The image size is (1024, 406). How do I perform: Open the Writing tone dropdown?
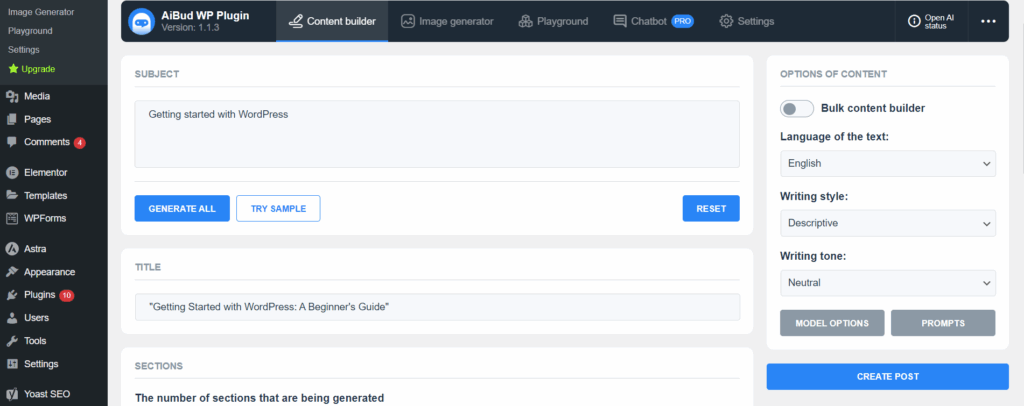(x=888, y=283)
